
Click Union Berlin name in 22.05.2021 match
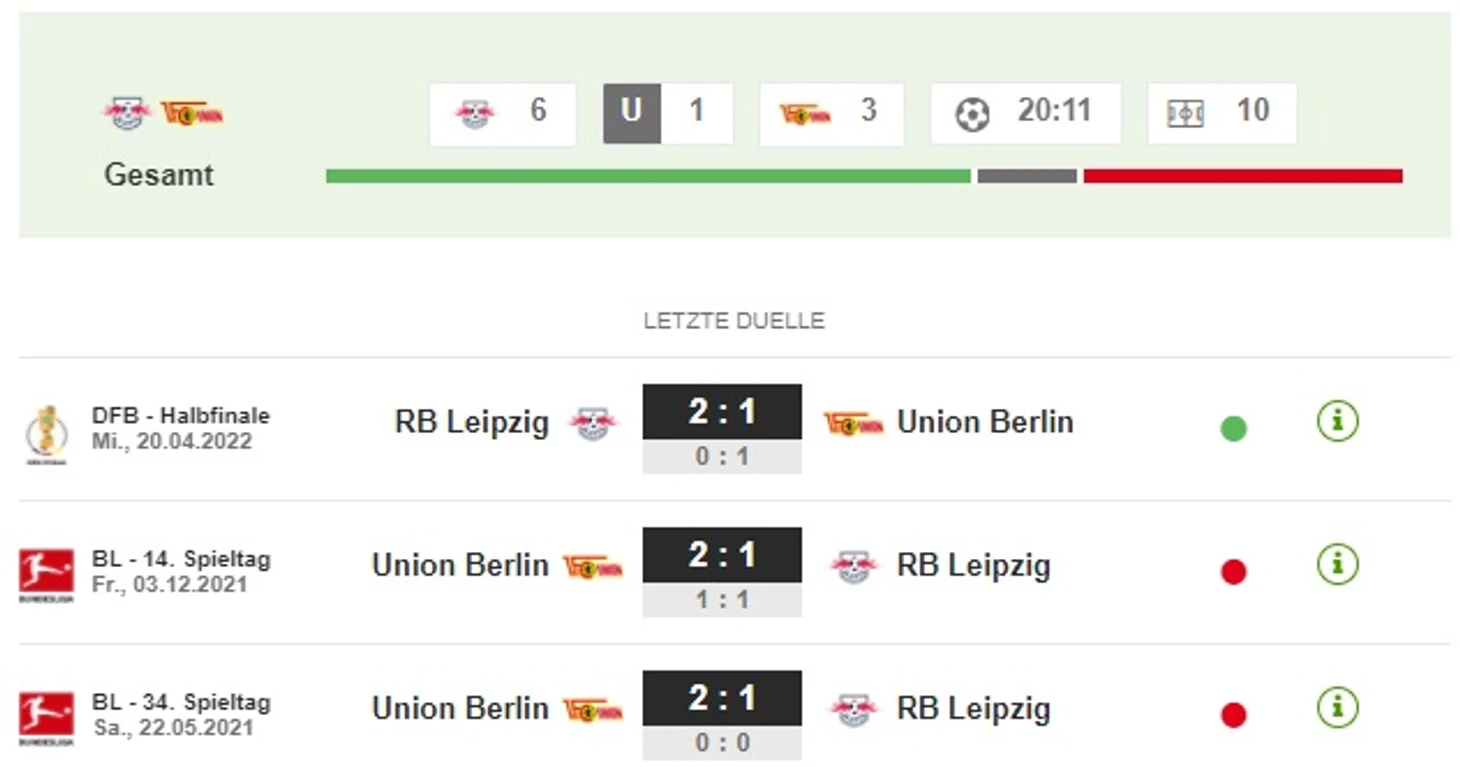(460, 708)
